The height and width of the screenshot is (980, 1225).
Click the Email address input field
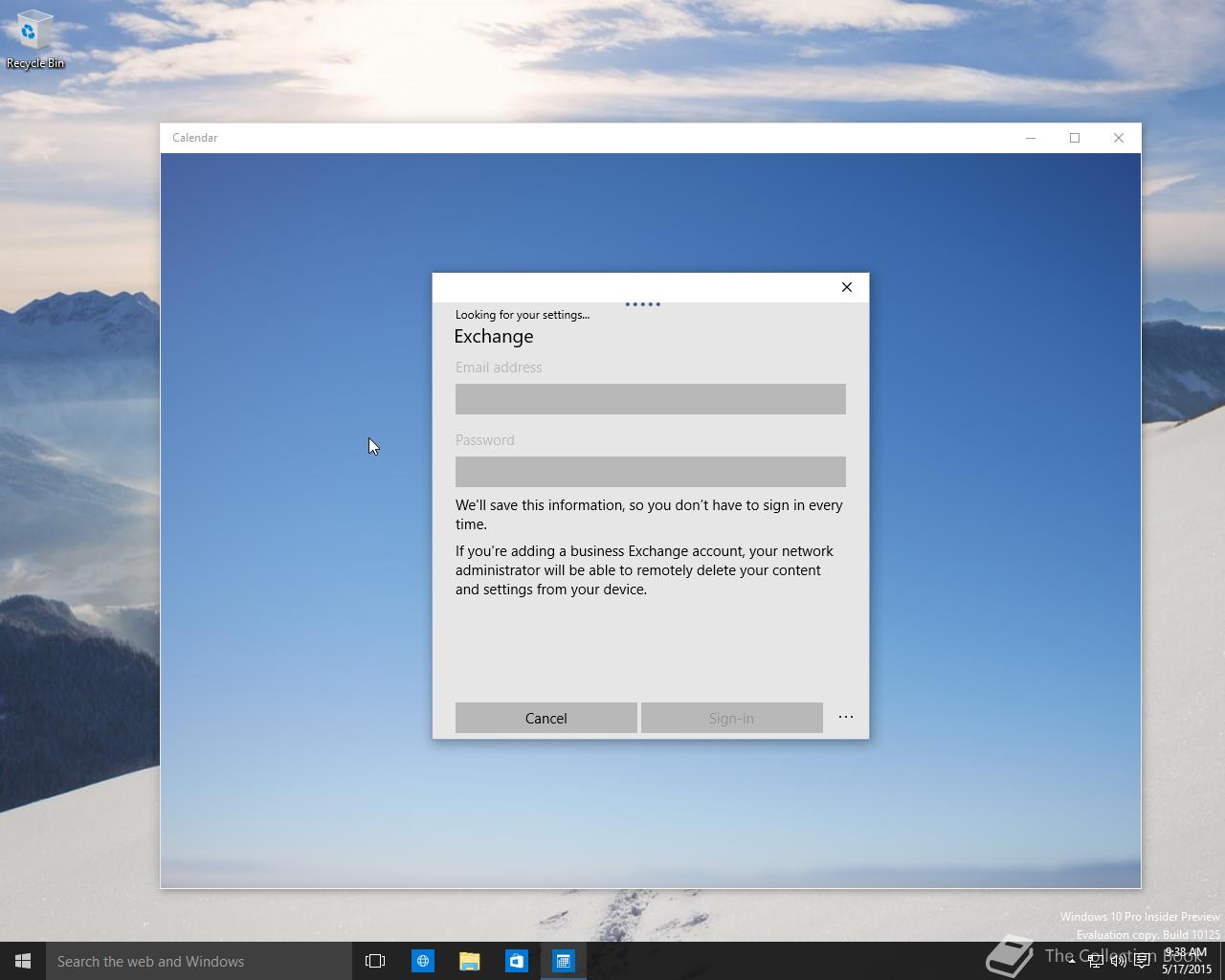[x=651, y=399]
